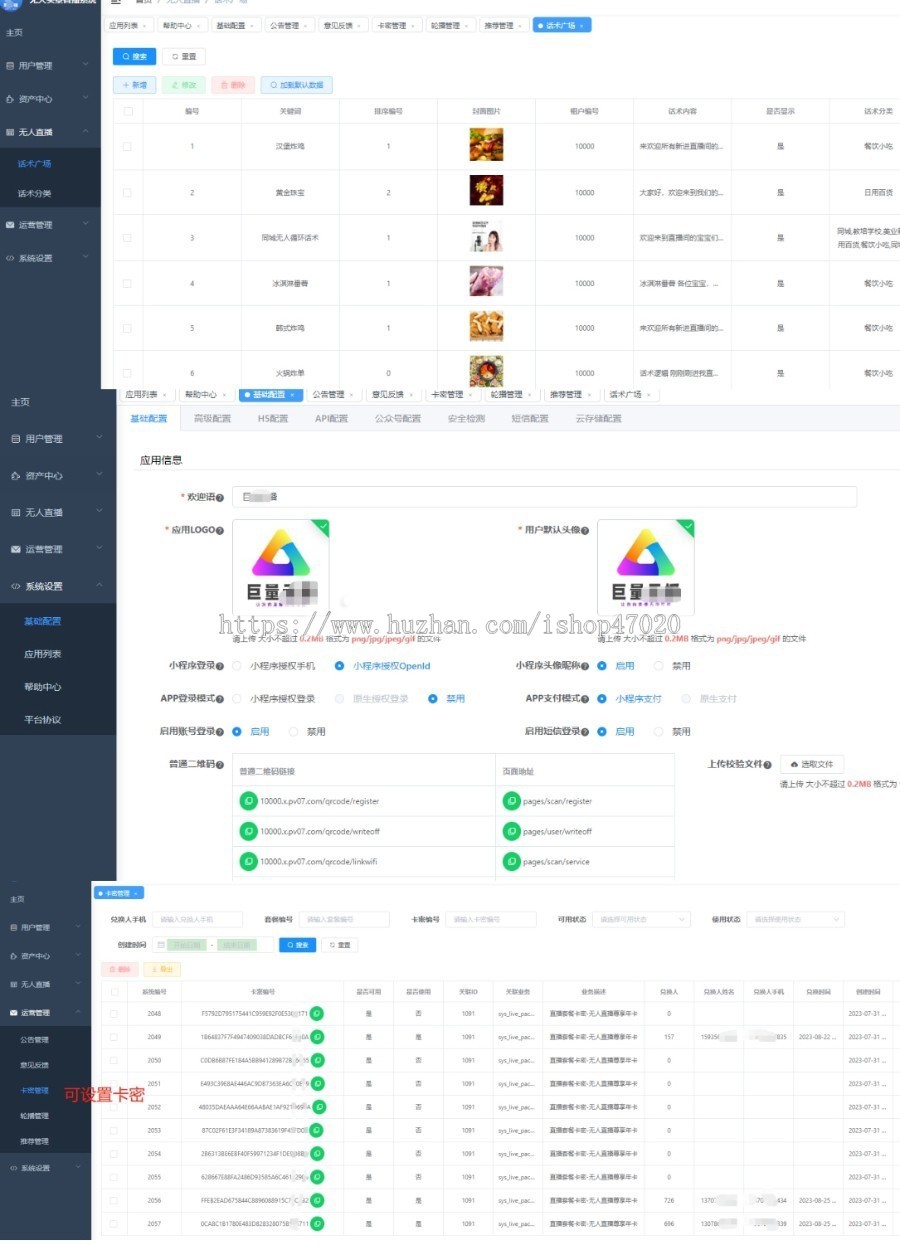Switch to the 高级配置 tab
Viewport: 900px width, 1245px height.
click(212, 419)
